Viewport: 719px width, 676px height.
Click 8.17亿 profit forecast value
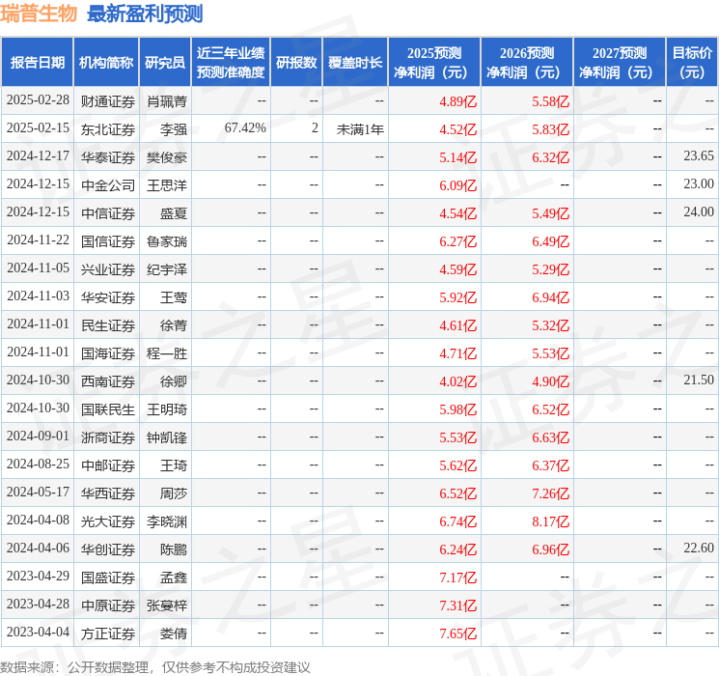[550, 521]
